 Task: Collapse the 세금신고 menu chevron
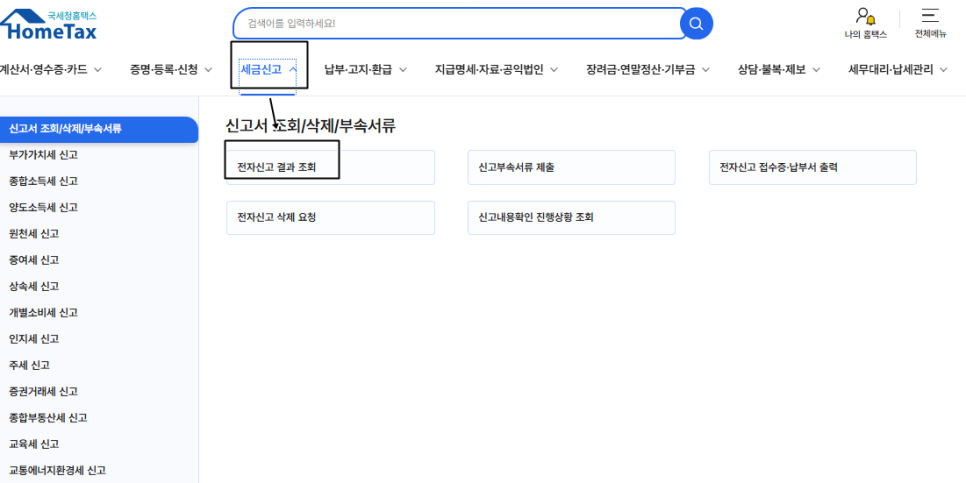pos(293,70)
